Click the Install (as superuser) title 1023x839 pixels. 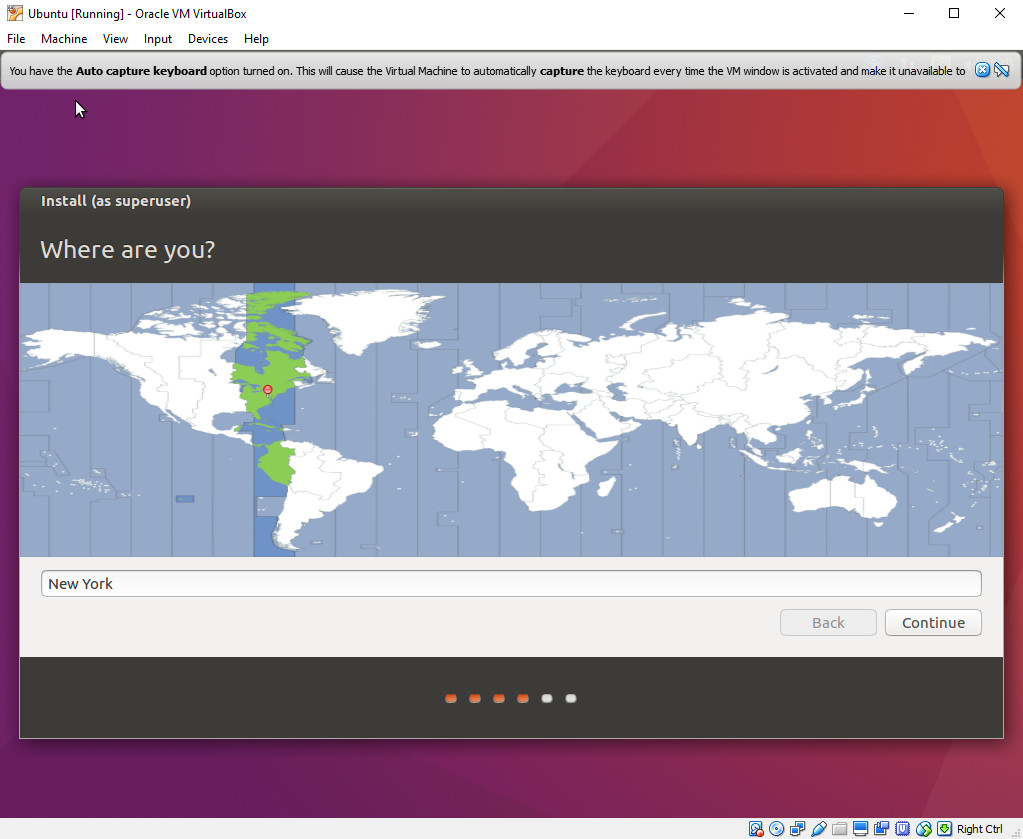coord(115,201)
